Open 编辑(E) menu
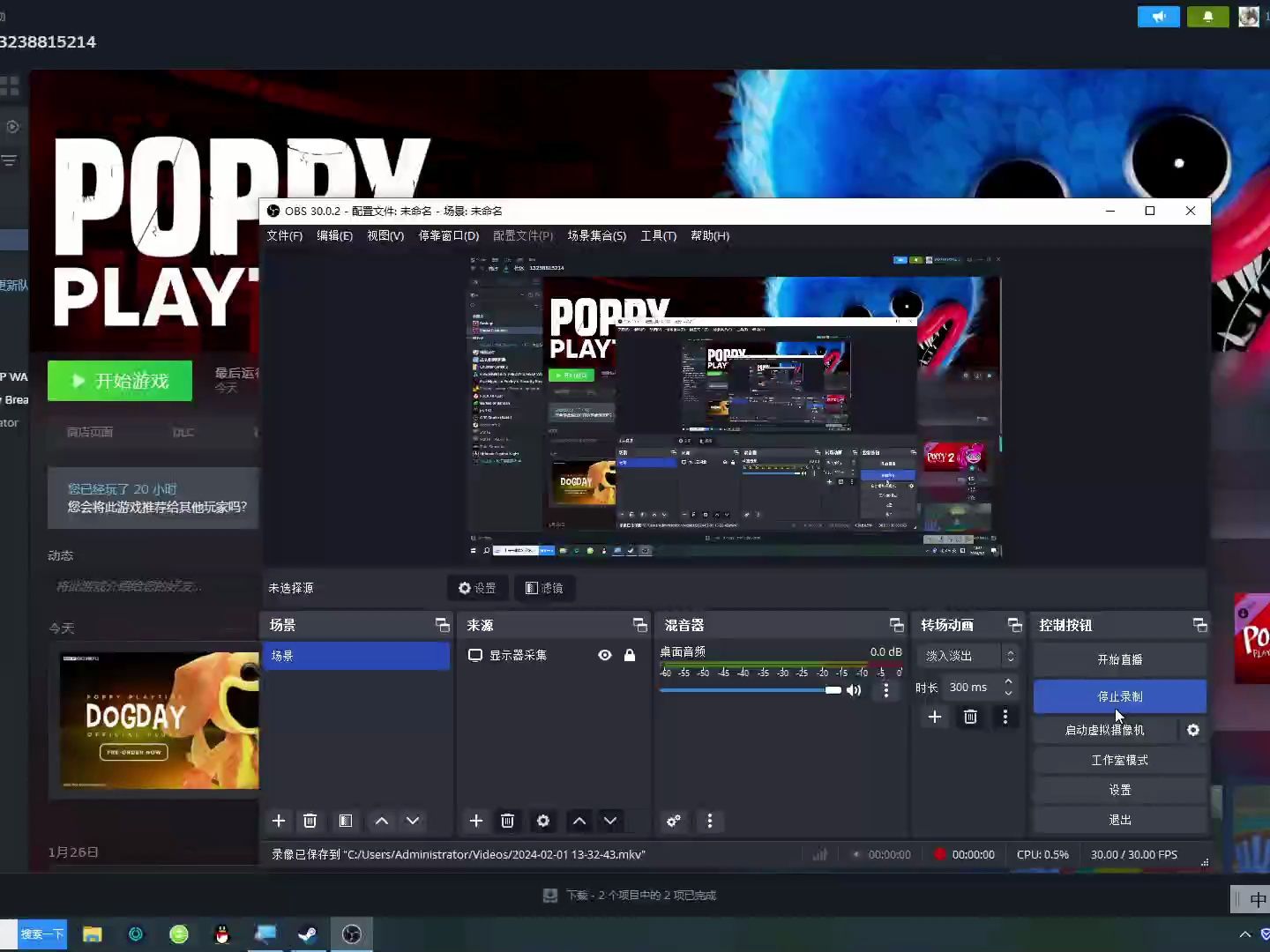Viewport: 1270px width, 952px height. click(334, 235)
